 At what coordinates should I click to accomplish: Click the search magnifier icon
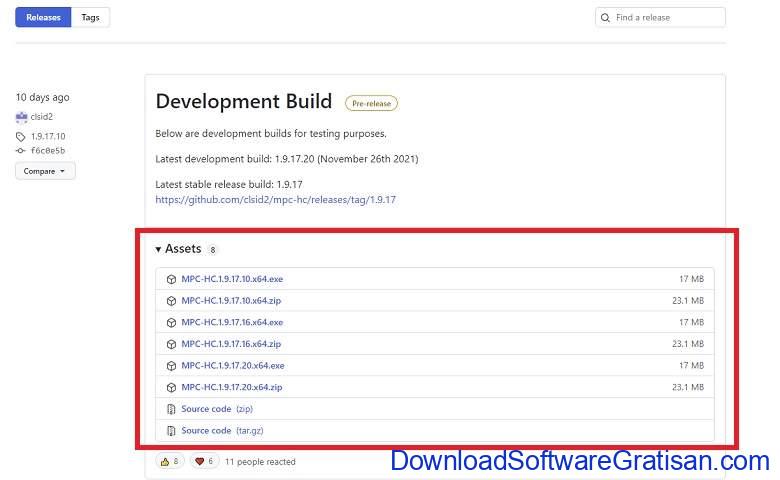[x=605, y=18]
